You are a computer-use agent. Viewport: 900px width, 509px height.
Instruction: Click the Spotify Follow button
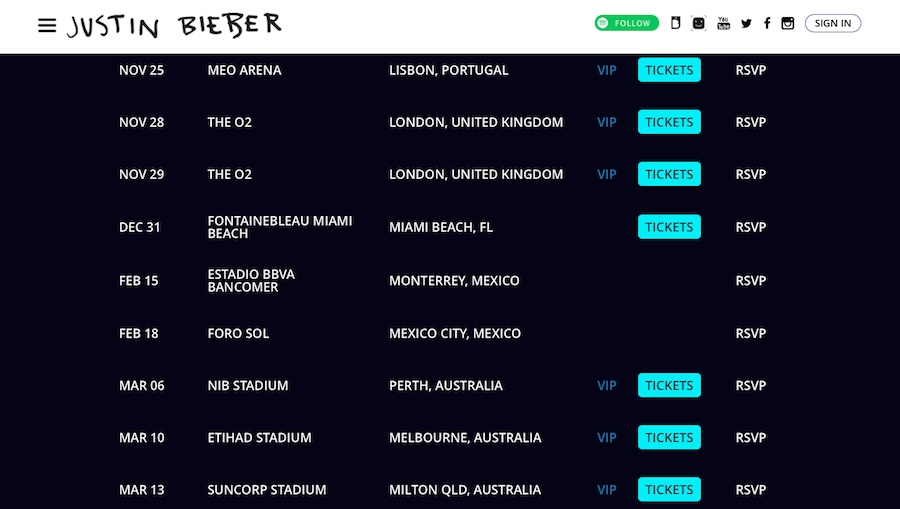pos(626,23)
